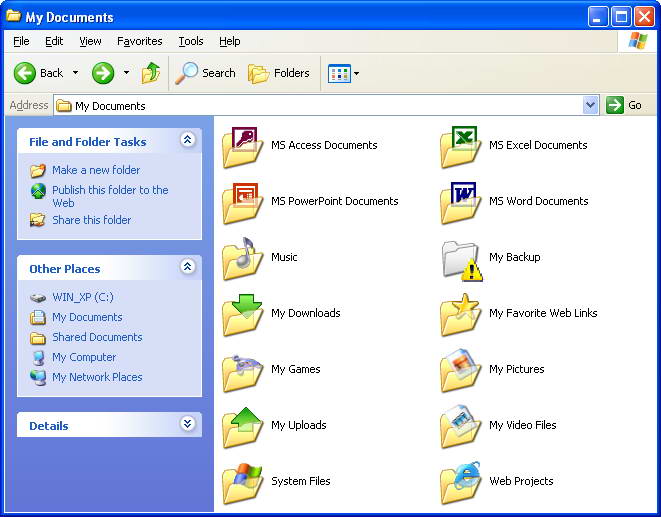Open the MS Excel Documents folder icon
This screenshot has width=661, height=517.
(x=460, y=146)
